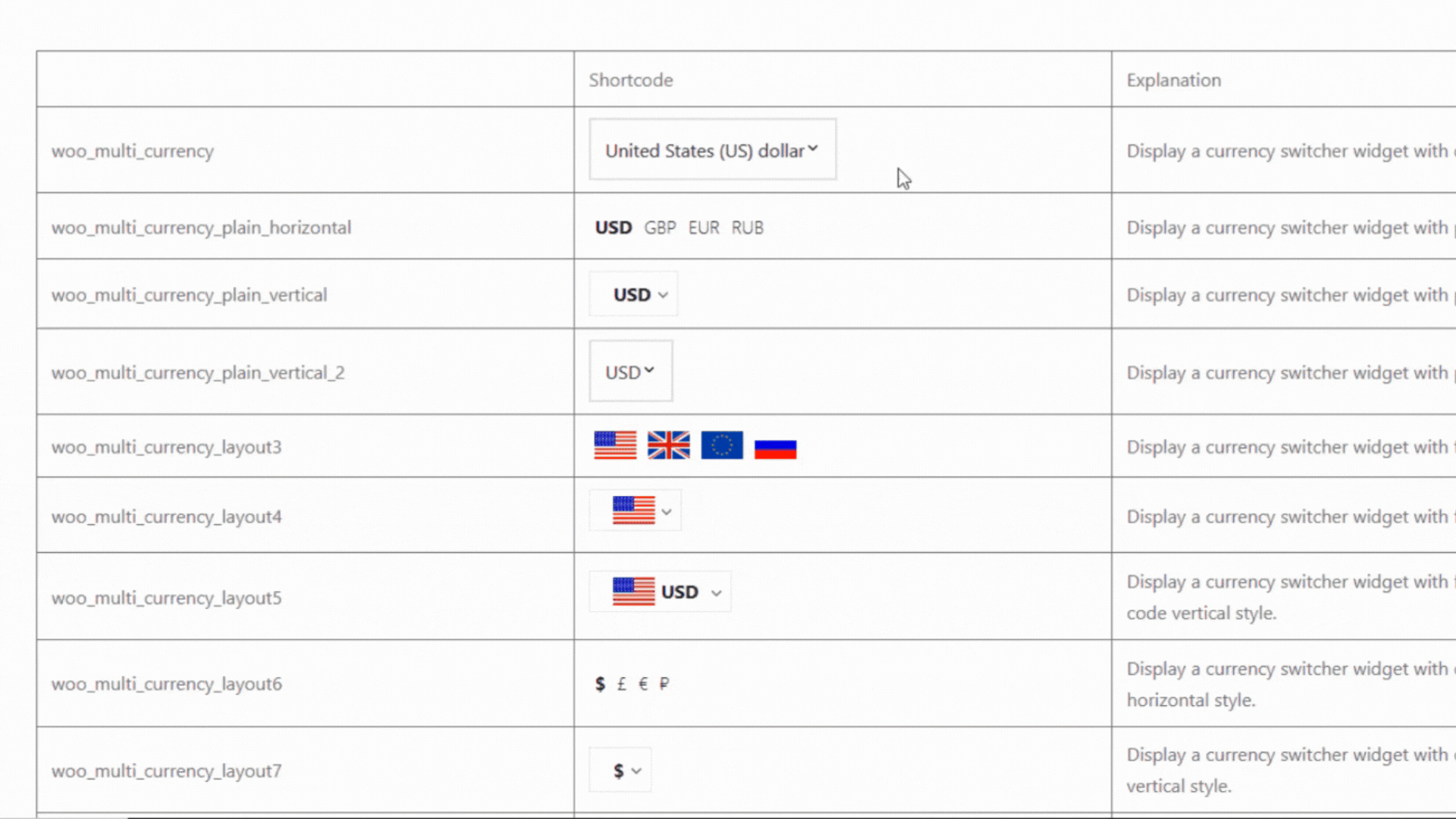Expand the flag-only dropdown in layout4 row
Screen dimensions: 1456x819
[635, 511]
